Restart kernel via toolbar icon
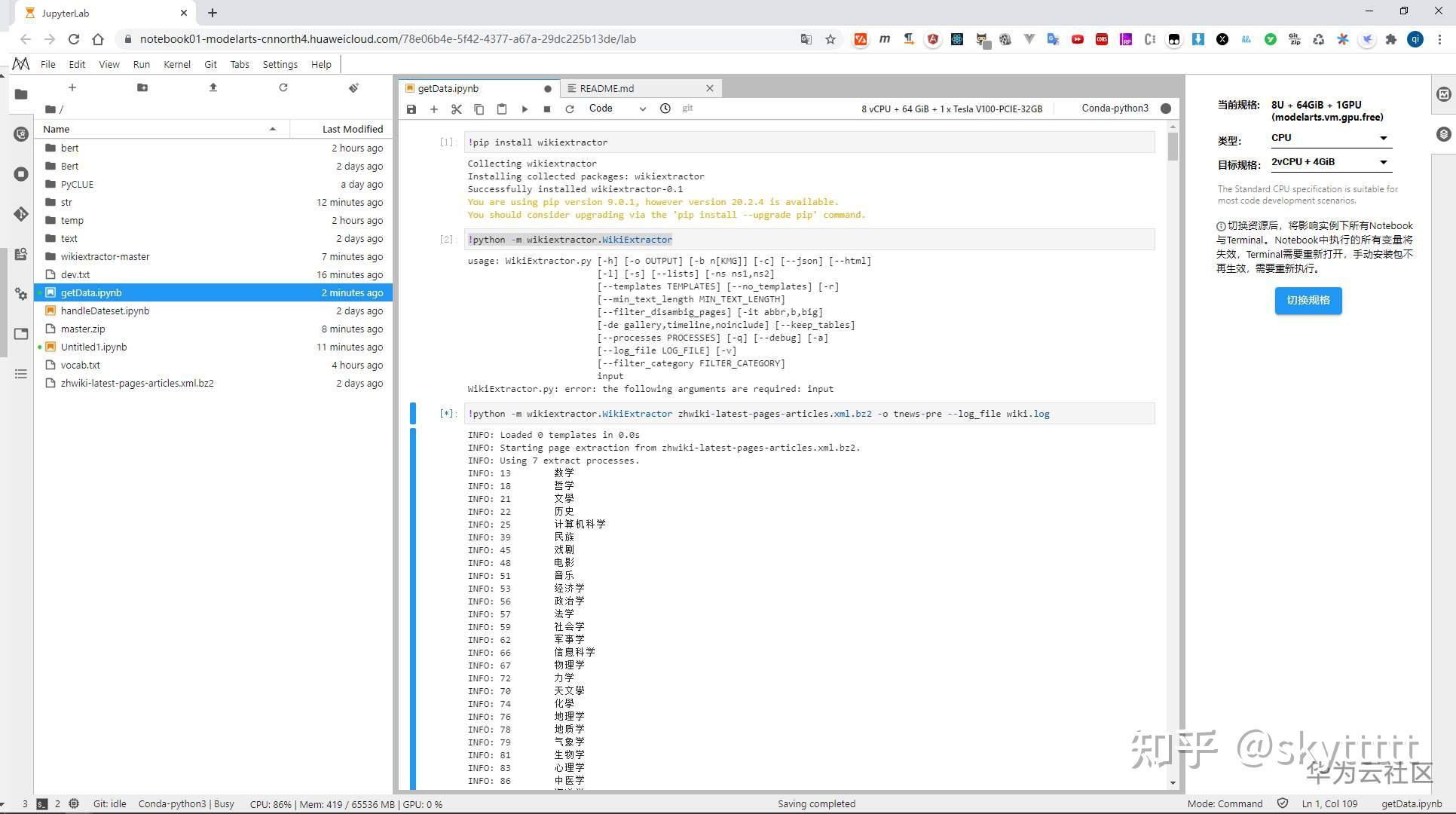This screenshot has height=814, width=1456. (570, 109)
